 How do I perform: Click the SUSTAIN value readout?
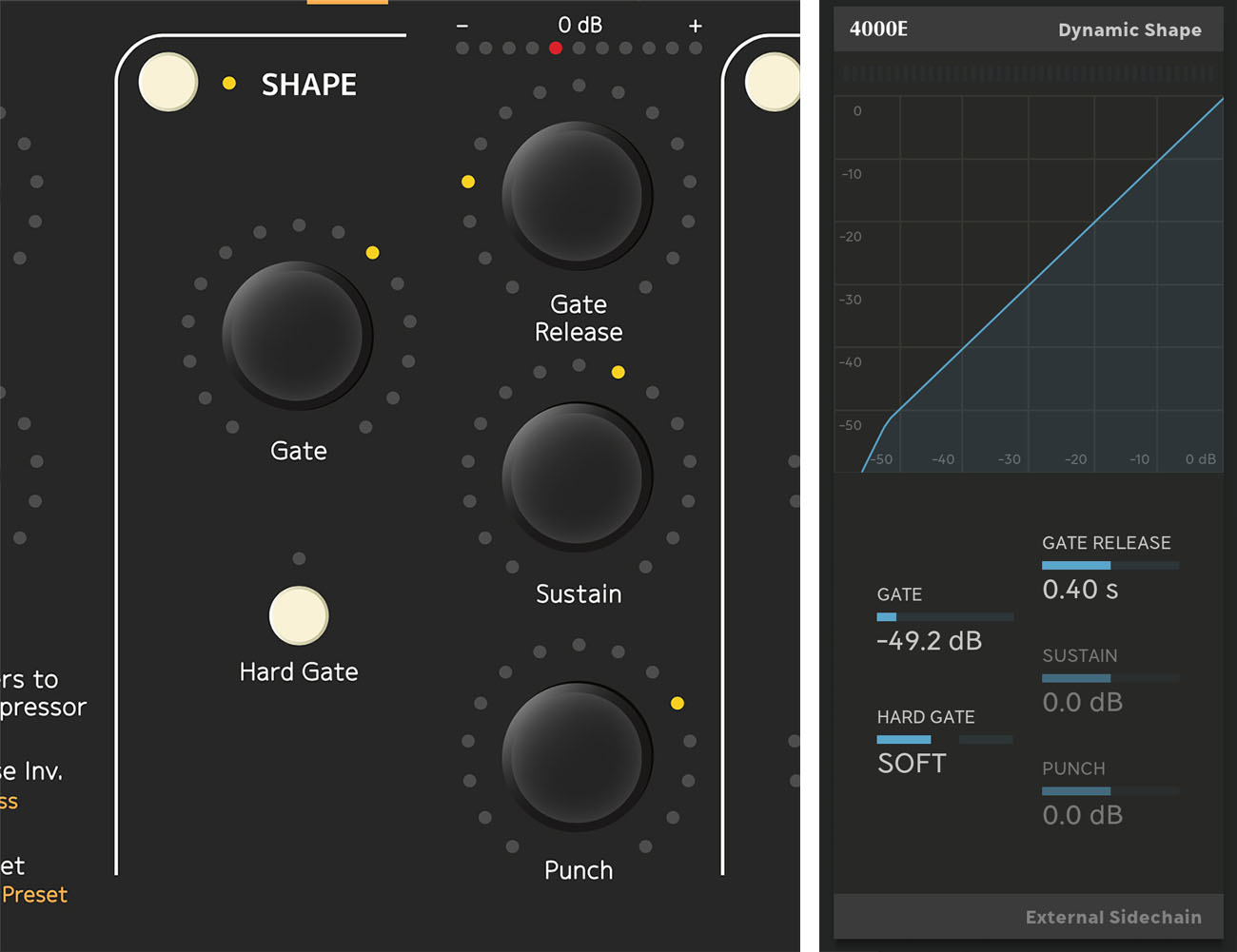click(x=1083, y=702)
